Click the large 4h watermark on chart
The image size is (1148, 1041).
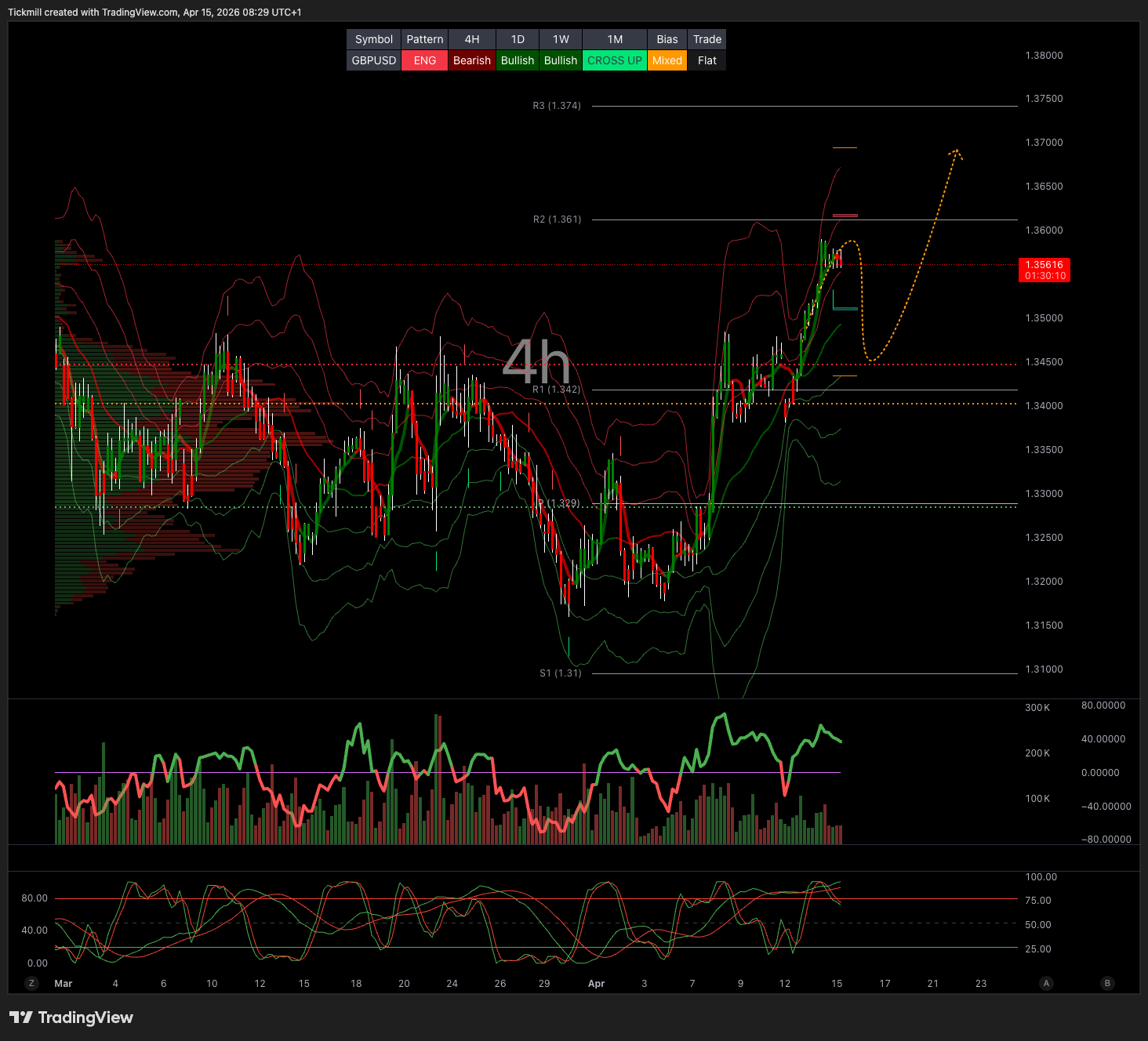click(536, 362)
